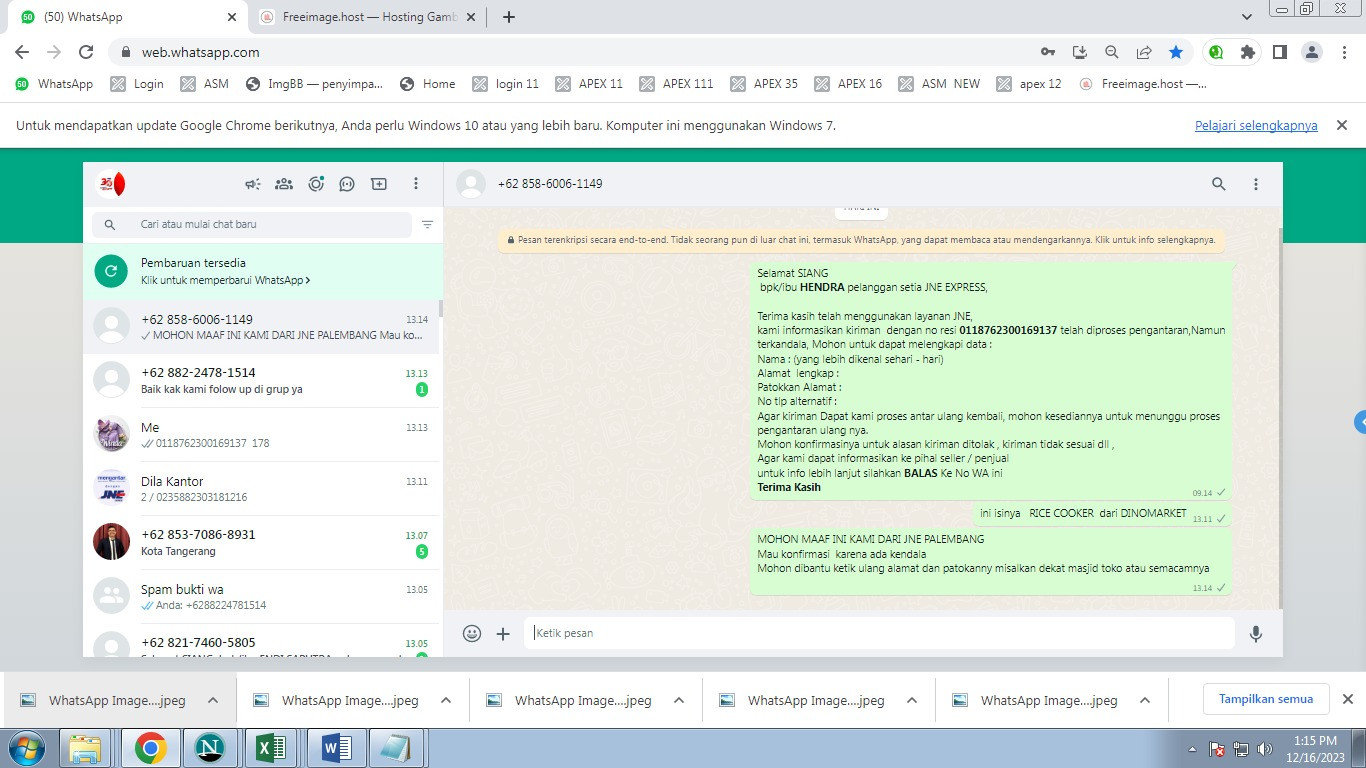Record a voice message with microphone

(x=1256, y=633)
